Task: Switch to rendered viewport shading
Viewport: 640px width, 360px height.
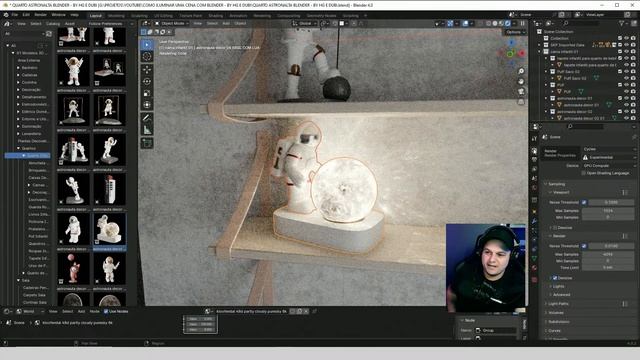Action: [508, 24]
